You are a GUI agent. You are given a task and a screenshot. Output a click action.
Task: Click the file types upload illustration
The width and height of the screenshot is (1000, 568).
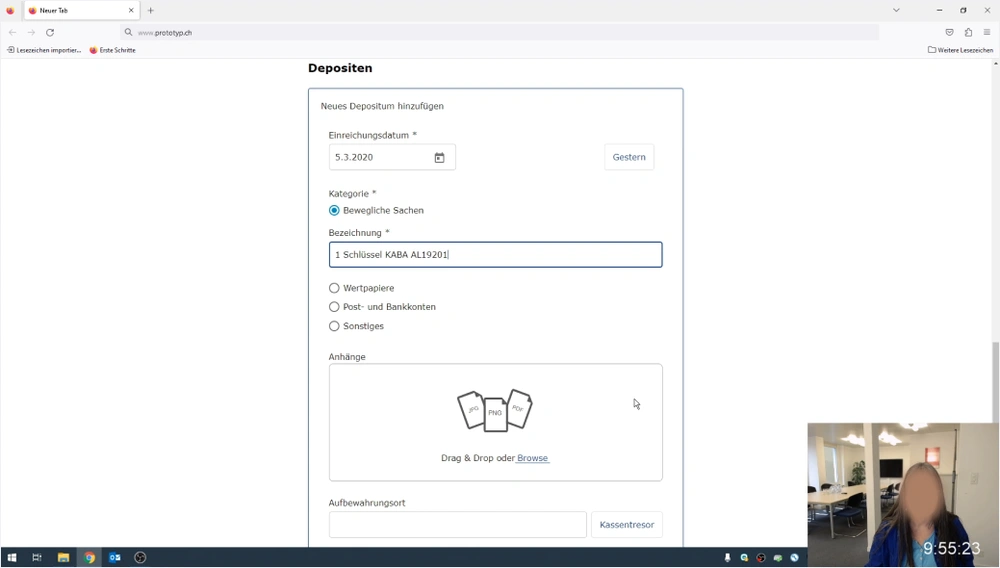[495, 411]
